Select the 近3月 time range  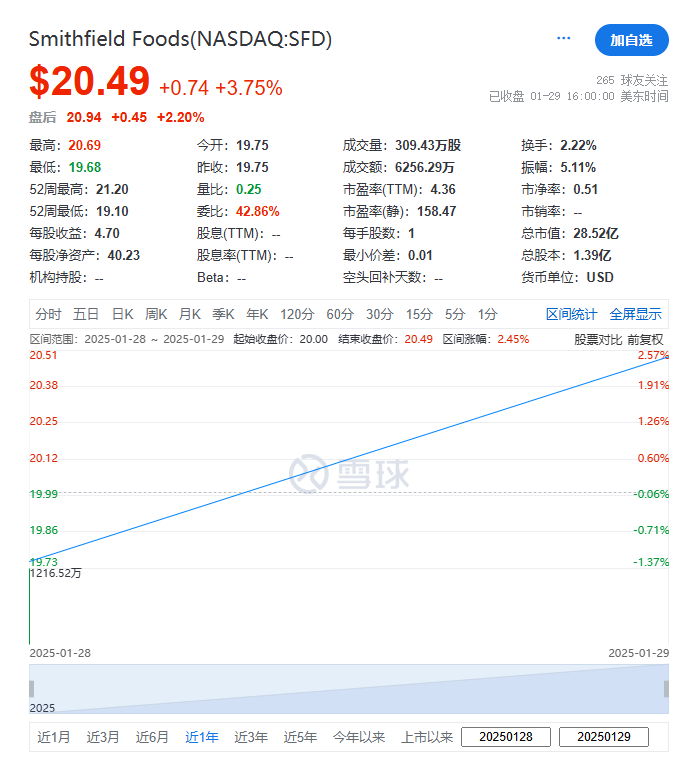click(103, 737)
